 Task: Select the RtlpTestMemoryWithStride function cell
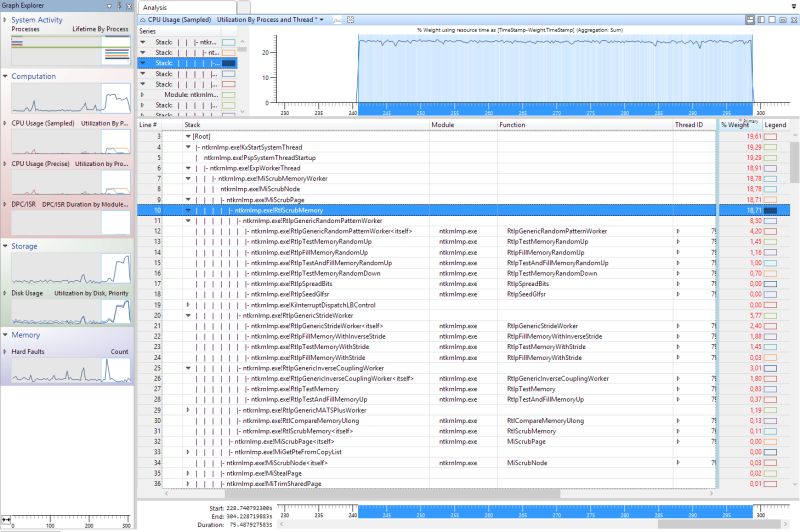[546, 347]
